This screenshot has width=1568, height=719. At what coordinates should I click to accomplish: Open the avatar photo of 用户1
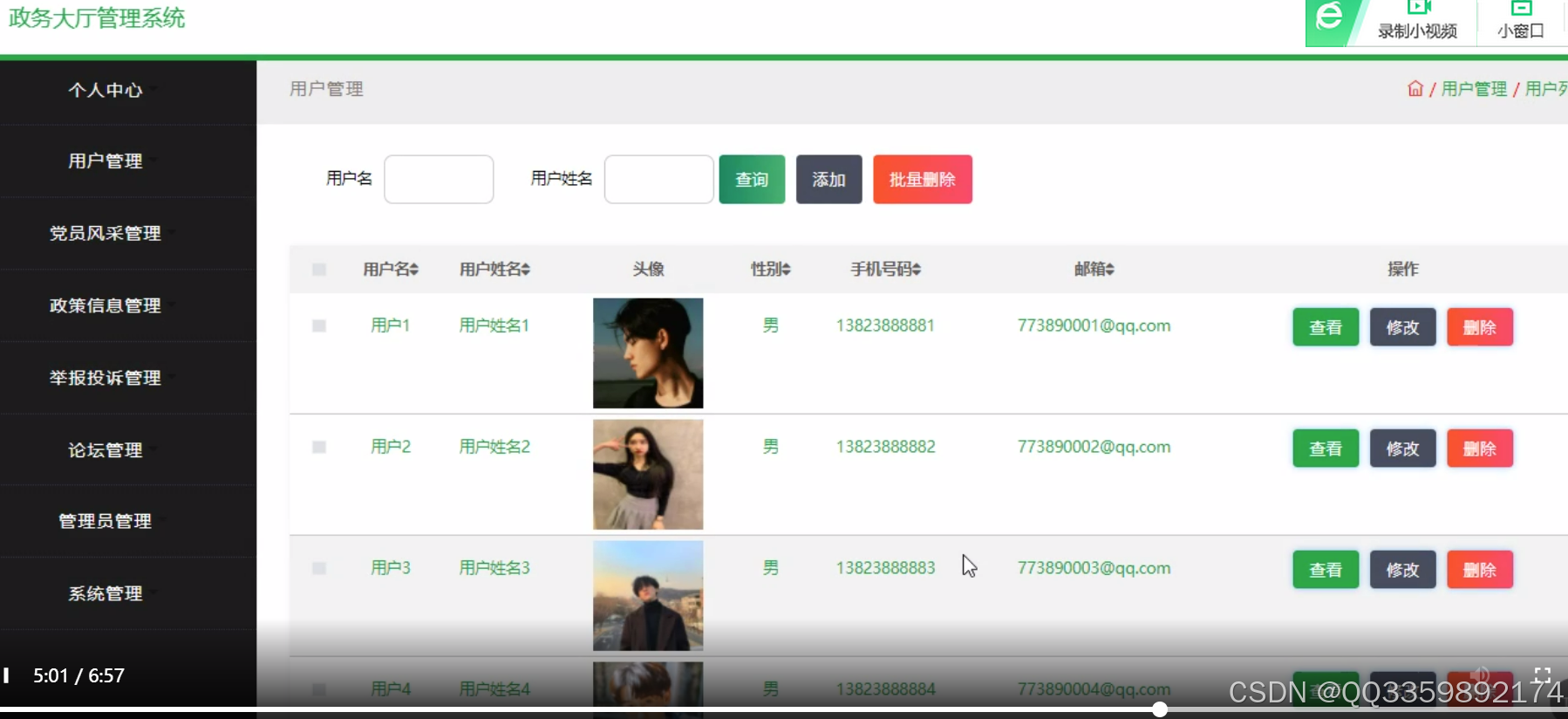tap(648, 353)
